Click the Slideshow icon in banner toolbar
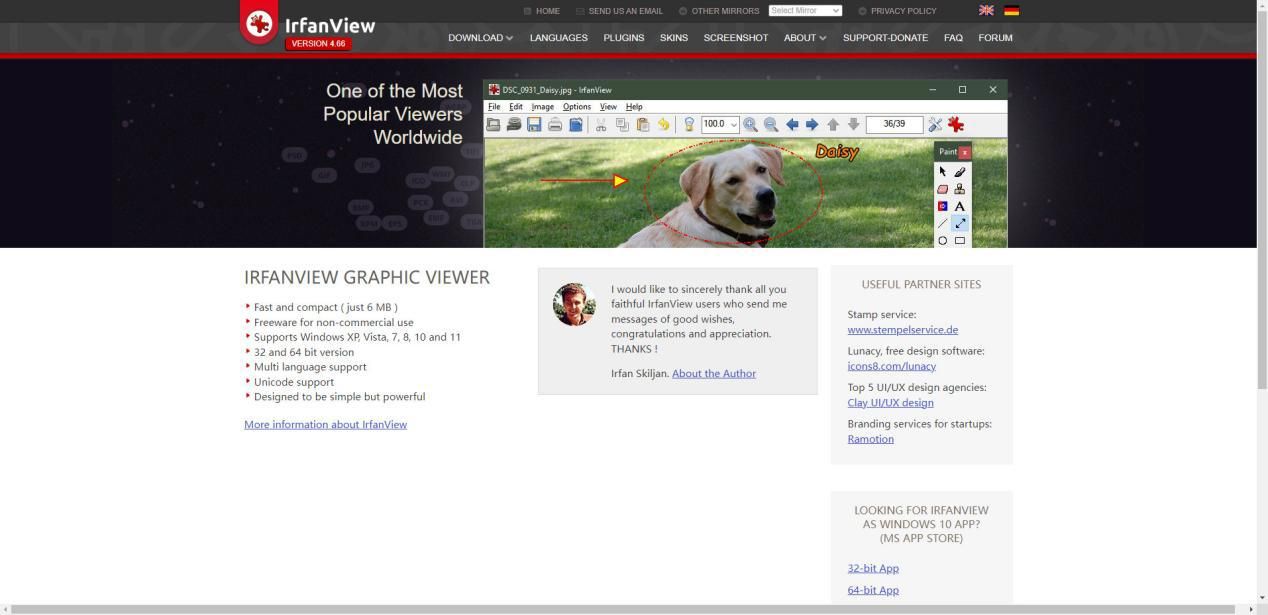The width and height of the screenshot is (1268, 615). [x=514, y=125]
